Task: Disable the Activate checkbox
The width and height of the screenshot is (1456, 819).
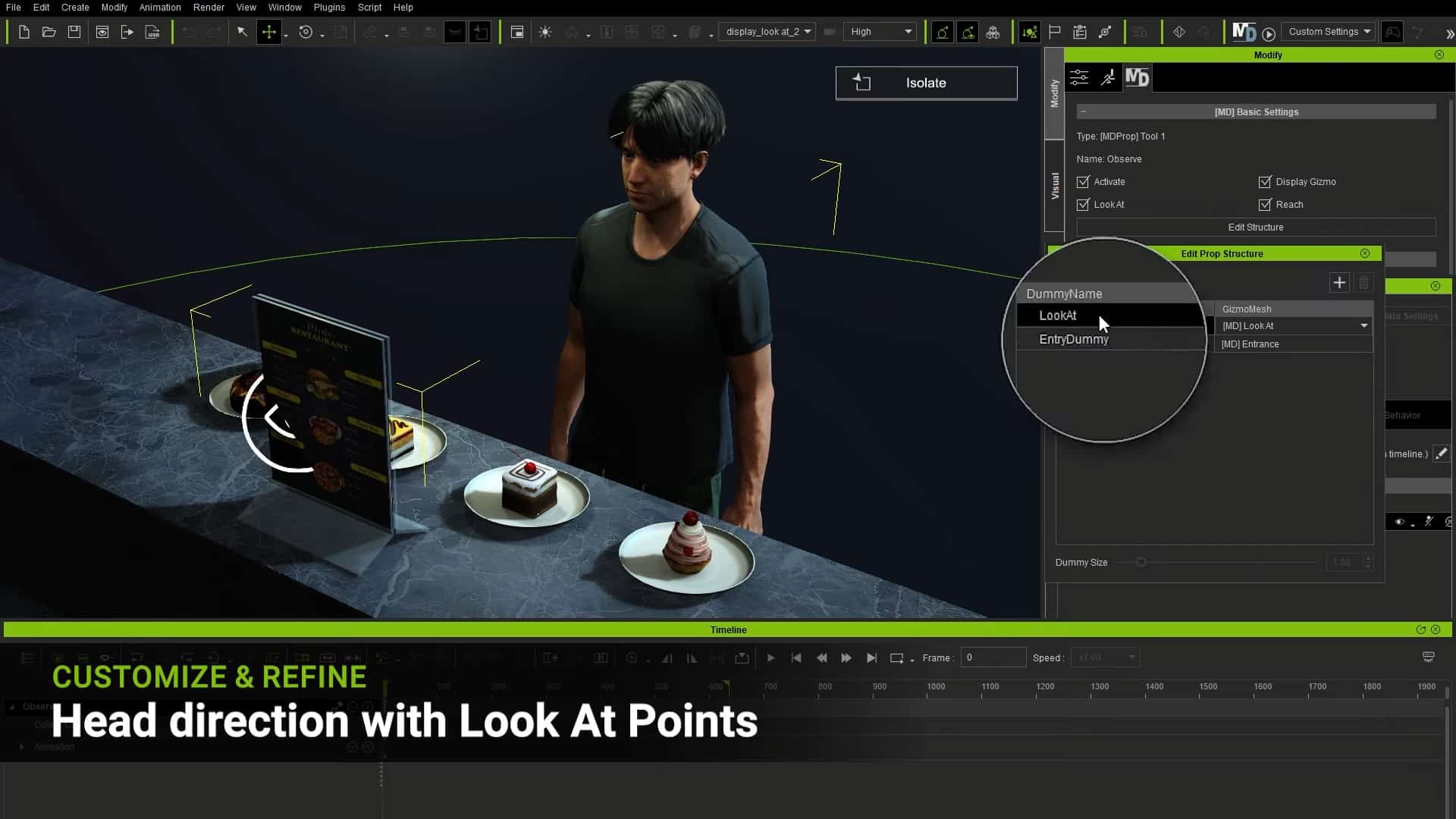Action: pyautogui.click(x=1083, y=182)
